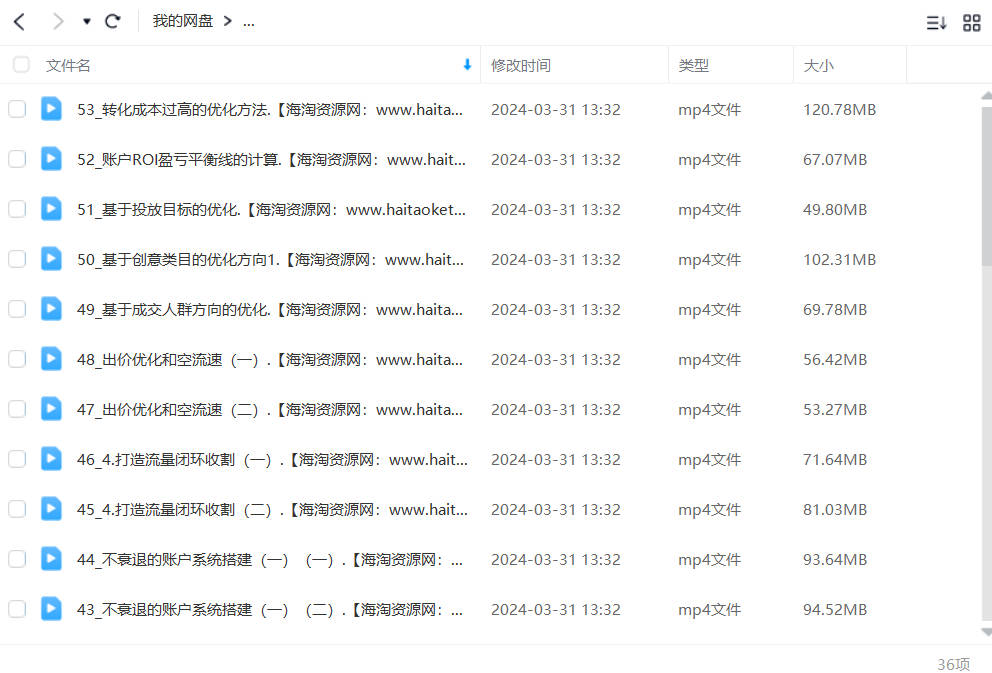
Task: Check the box for file 43_不衰退的账户系统搭建
Action: 17,608
